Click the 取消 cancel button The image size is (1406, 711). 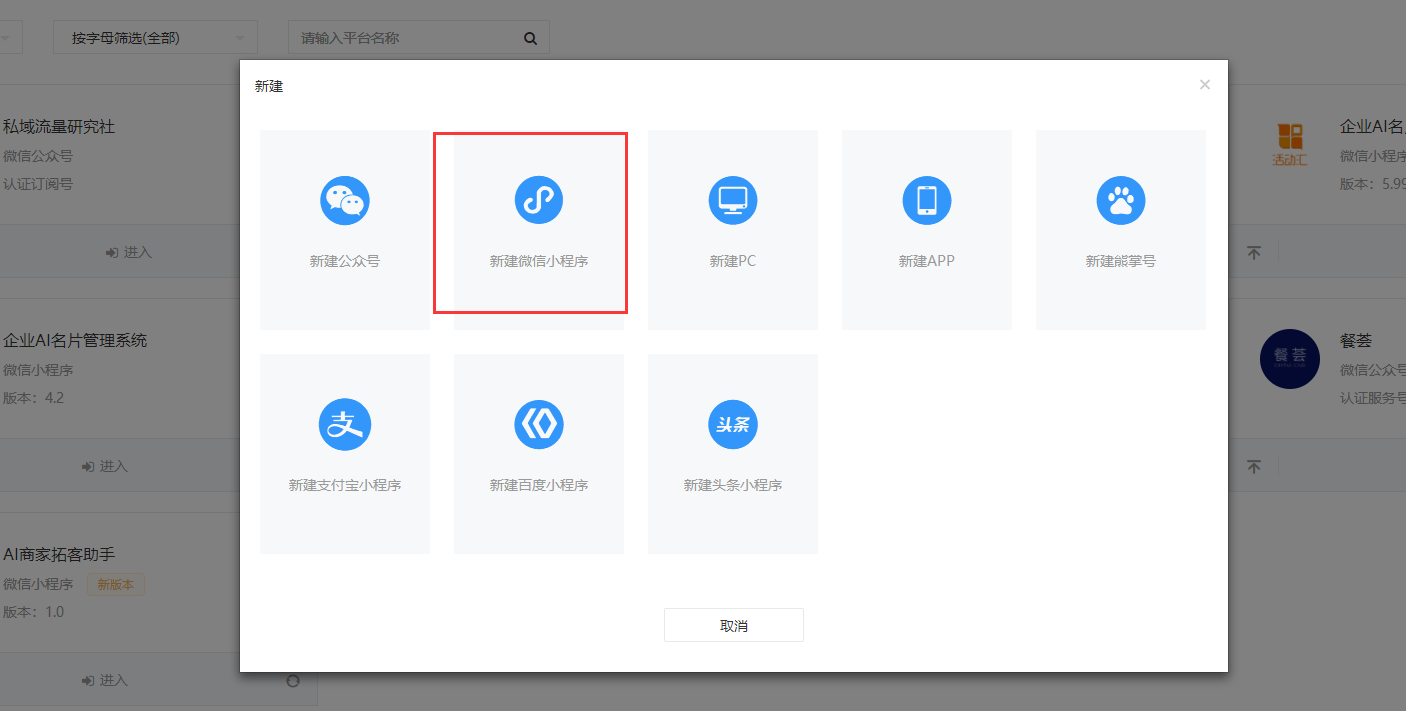734,625
